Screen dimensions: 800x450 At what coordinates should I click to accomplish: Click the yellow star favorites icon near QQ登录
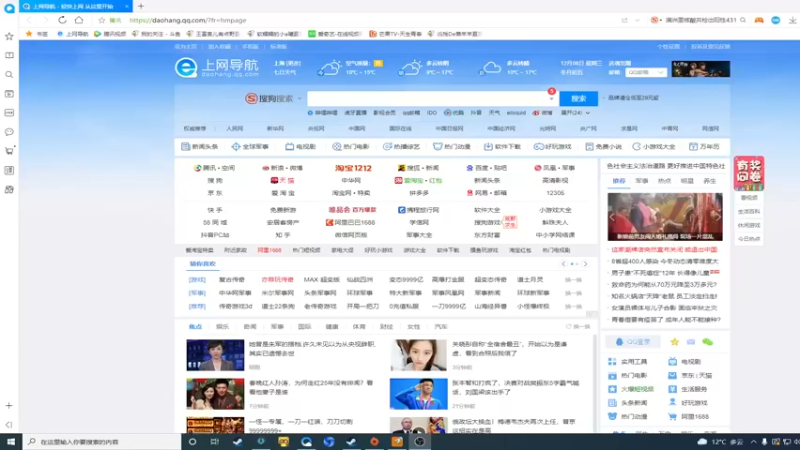(x=674, y=342)
